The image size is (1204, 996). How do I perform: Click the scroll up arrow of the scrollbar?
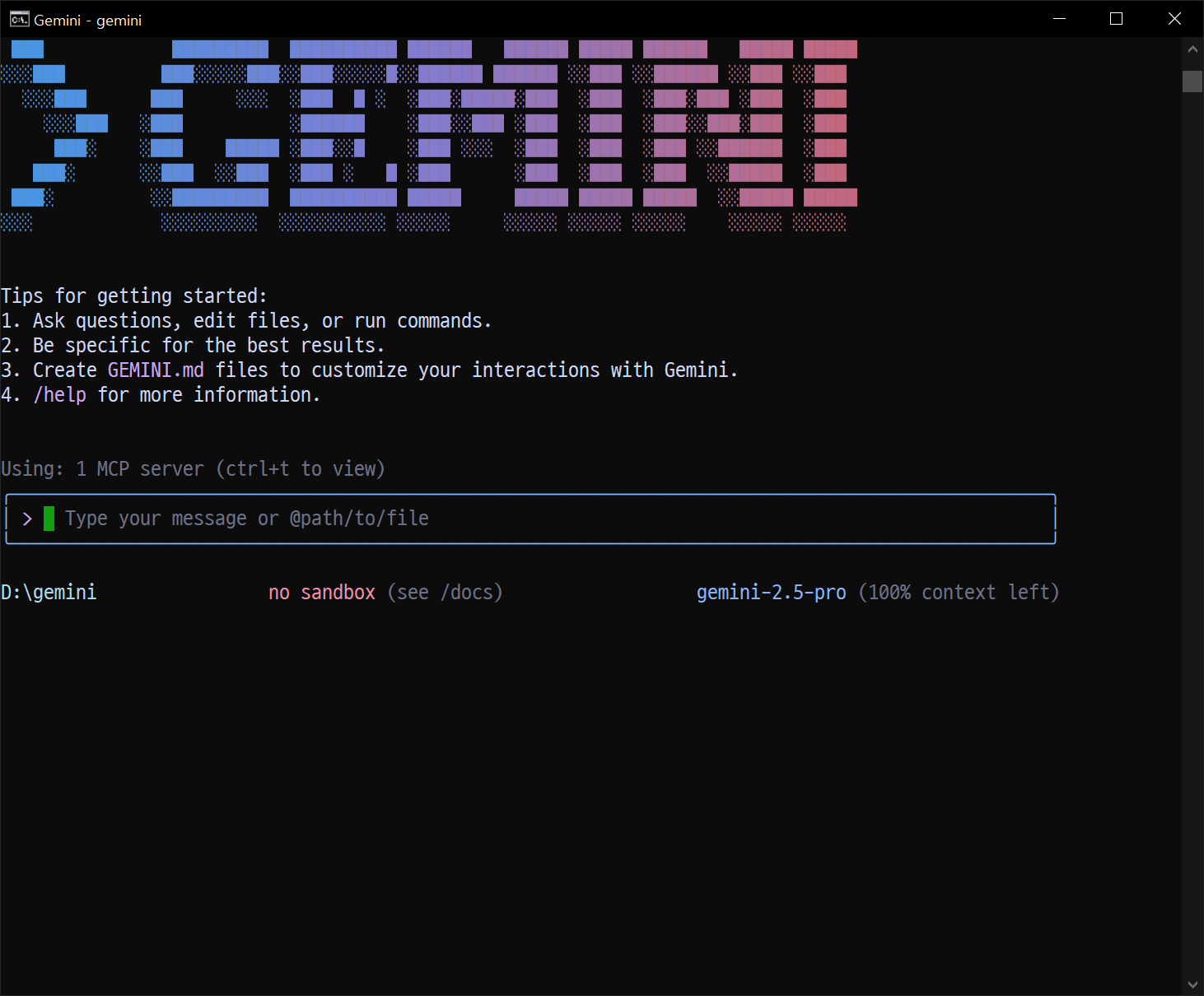(x=1192, y=49)
